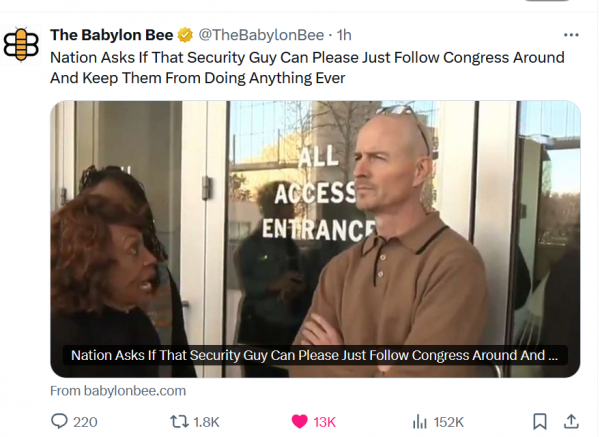Screen dimensions: 600x437
Task: Unlike the post with the pink heart
Action: pos(299,422)
